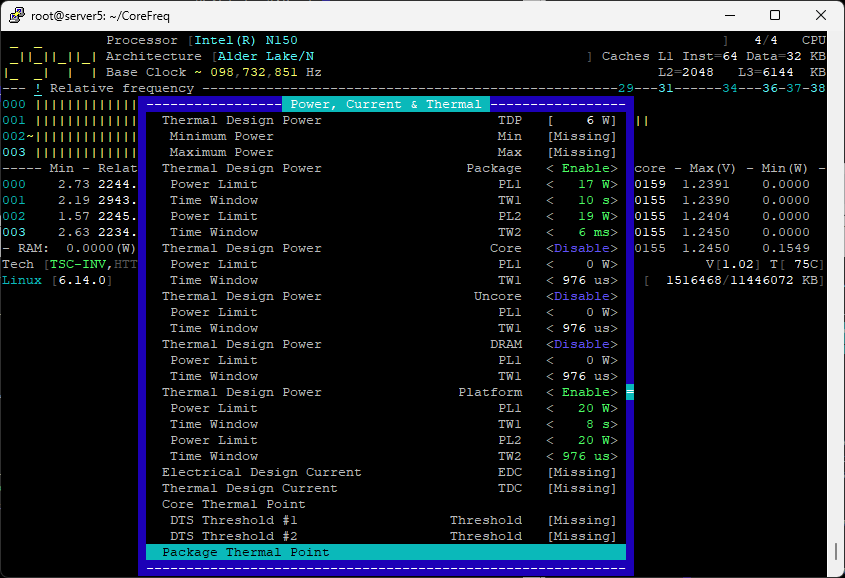845x578 pixels.
Task: Open the Platform TW1 8 s time window value
Action: click(x=581, y=424)
